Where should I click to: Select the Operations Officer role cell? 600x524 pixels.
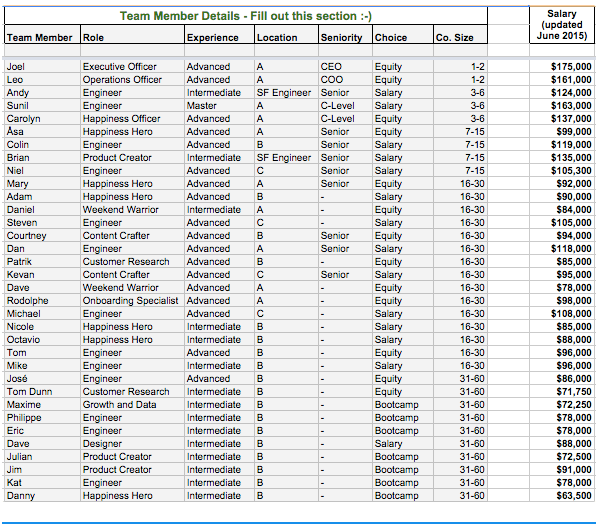[132, 80]
